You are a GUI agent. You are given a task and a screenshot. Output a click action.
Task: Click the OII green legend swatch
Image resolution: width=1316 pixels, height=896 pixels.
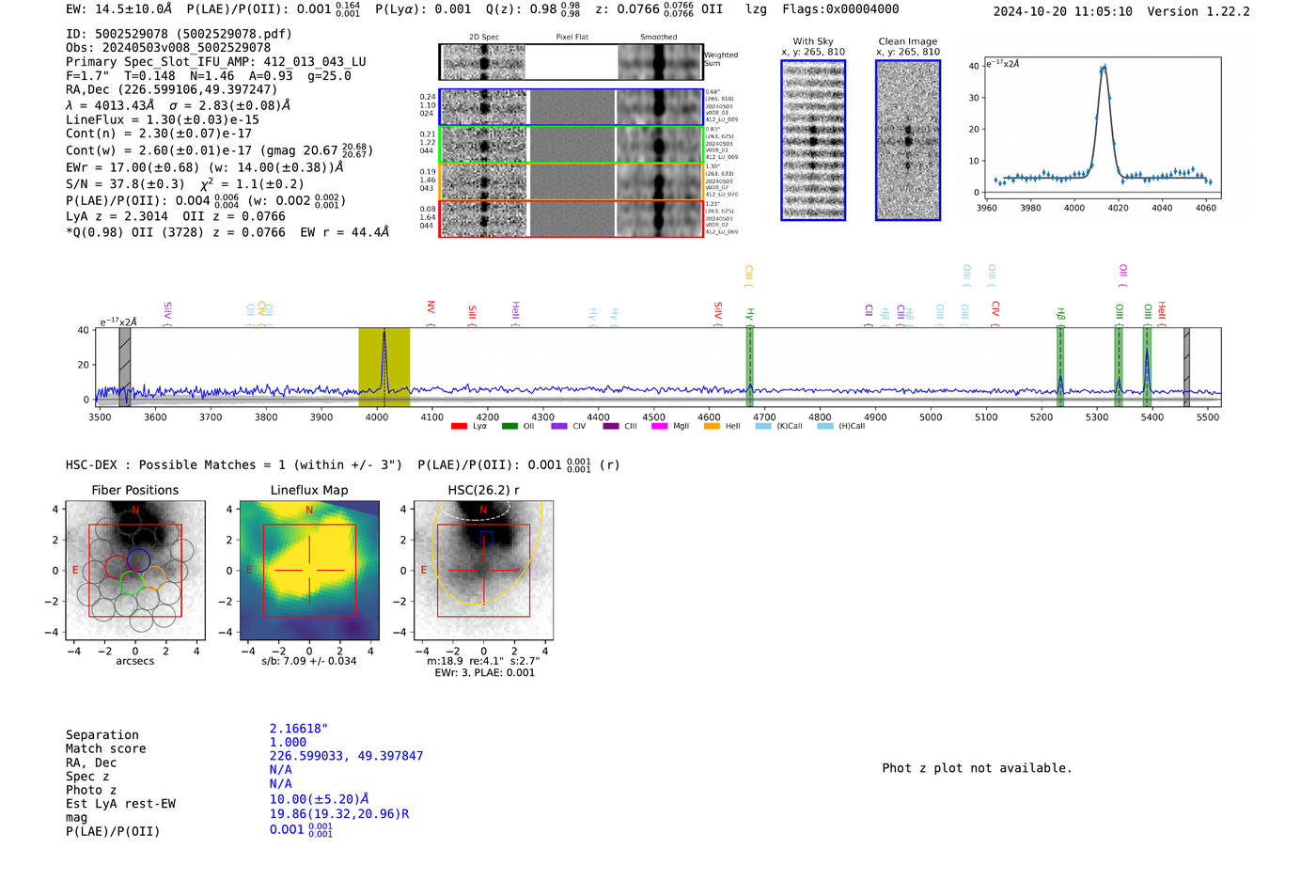[509, 426]
